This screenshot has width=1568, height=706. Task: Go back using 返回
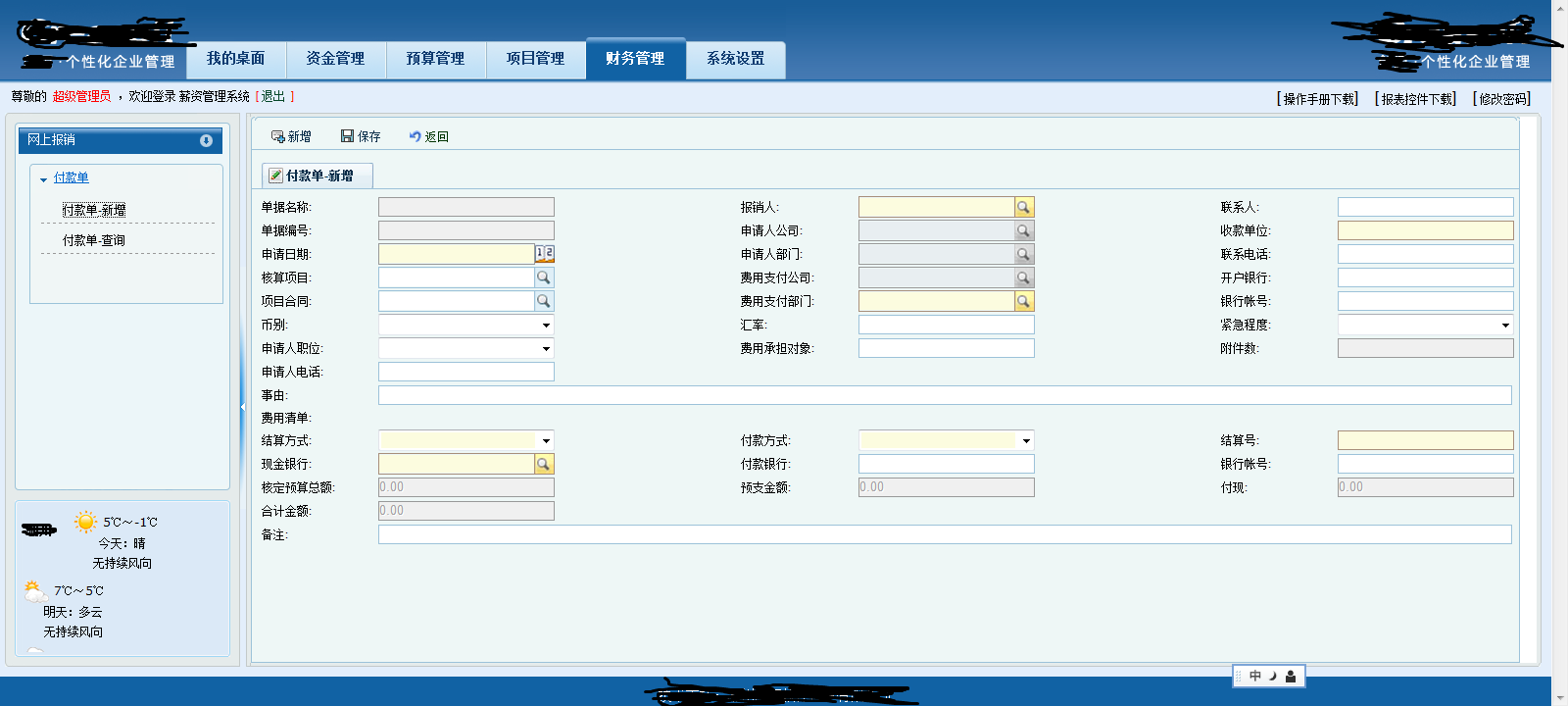(429, 136)
